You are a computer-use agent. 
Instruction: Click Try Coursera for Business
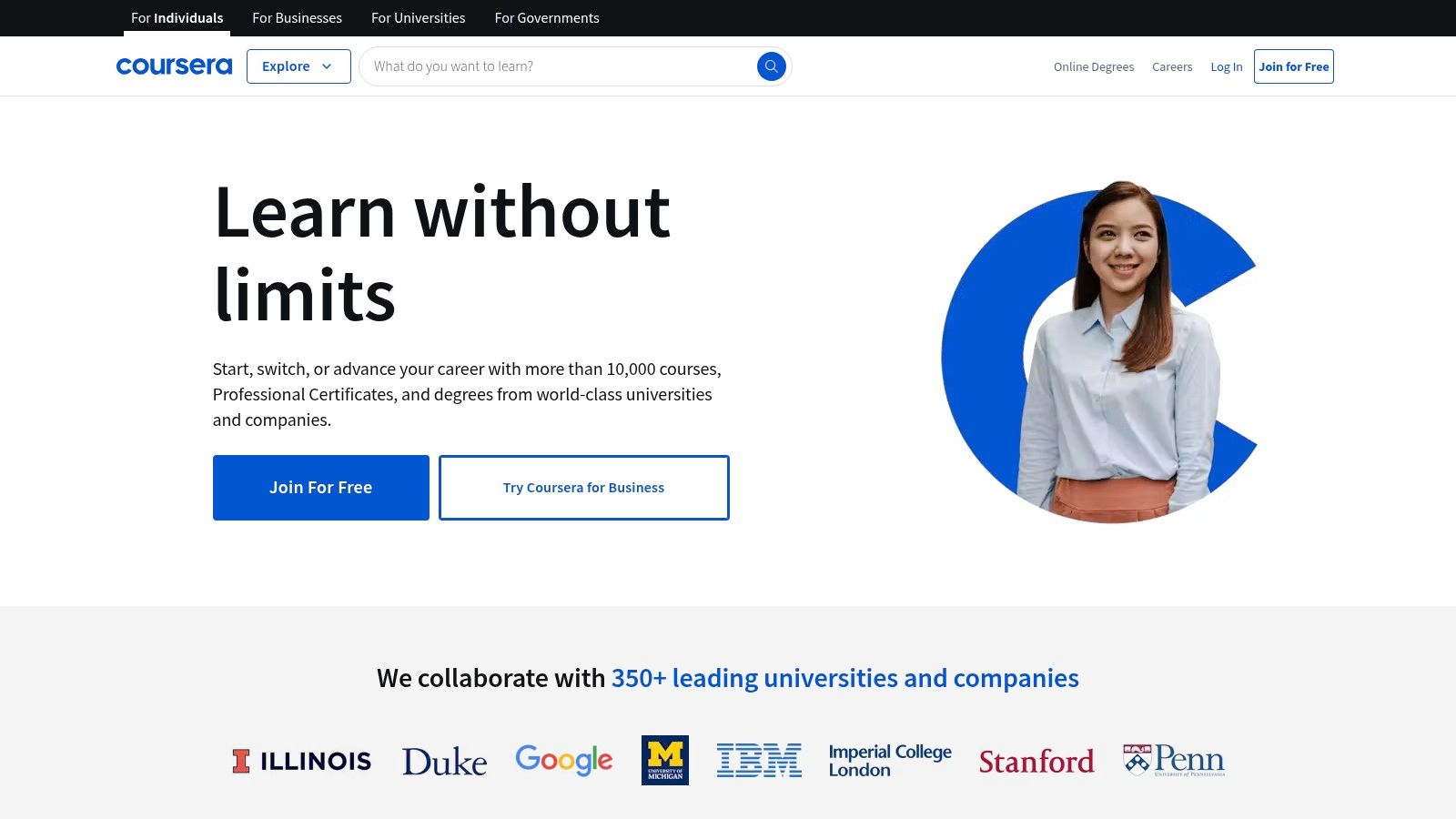click(583, 487)
